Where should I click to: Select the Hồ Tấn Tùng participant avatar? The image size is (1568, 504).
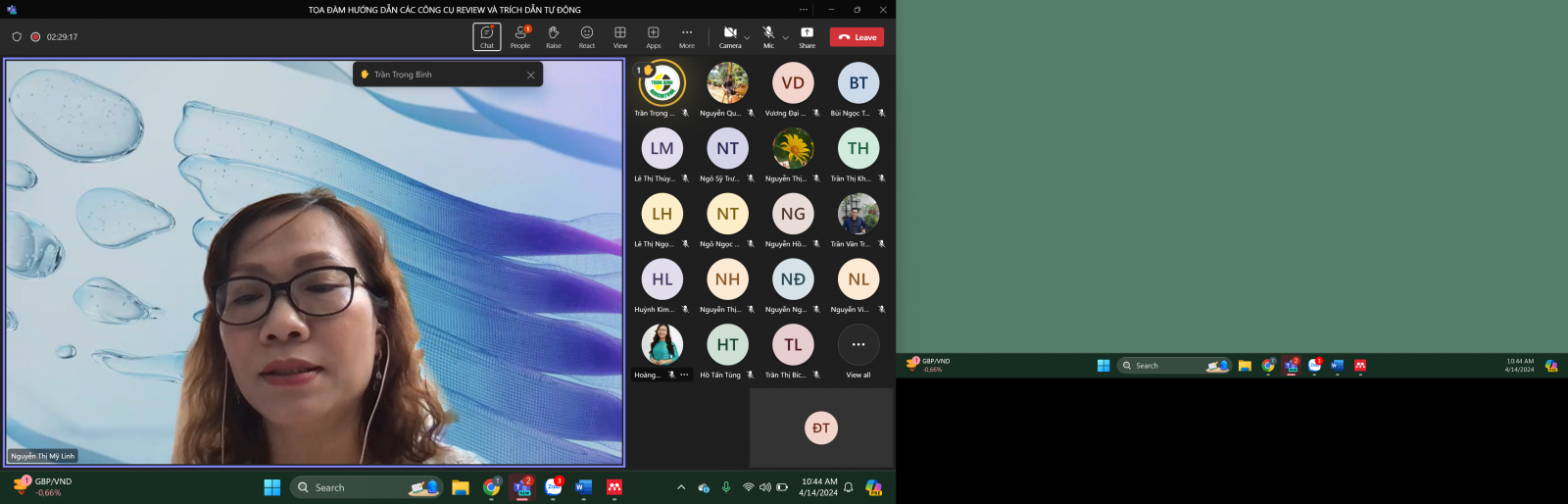[727, 345]
